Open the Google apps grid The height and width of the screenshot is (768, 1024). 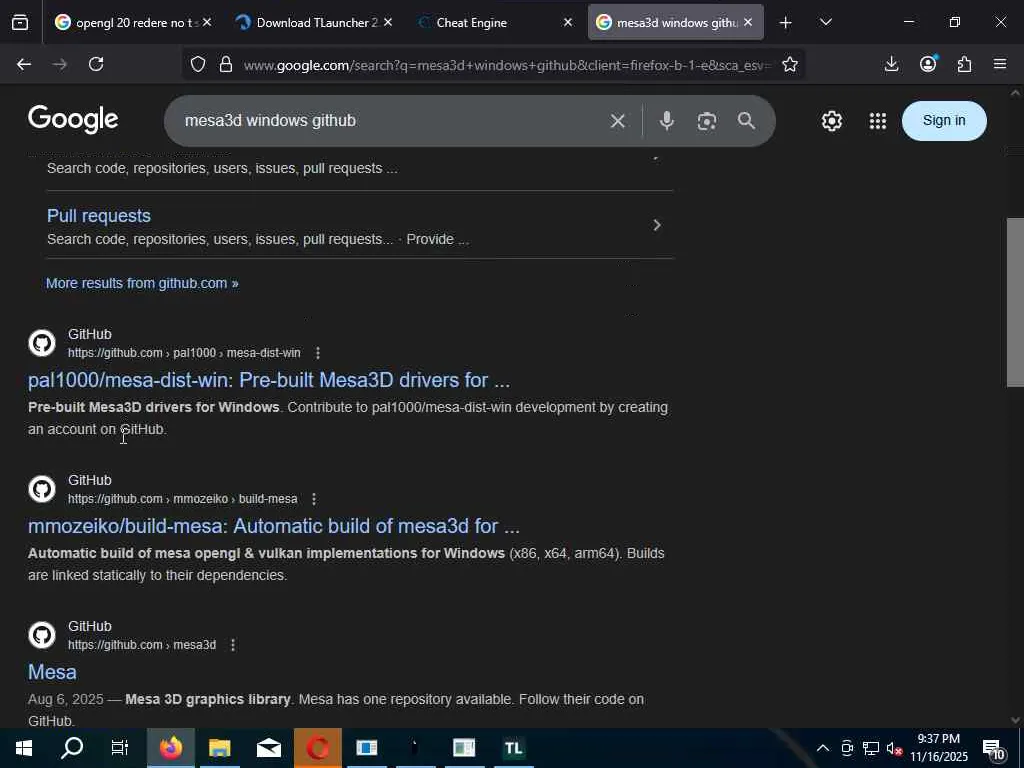click(x=878, y=121)
